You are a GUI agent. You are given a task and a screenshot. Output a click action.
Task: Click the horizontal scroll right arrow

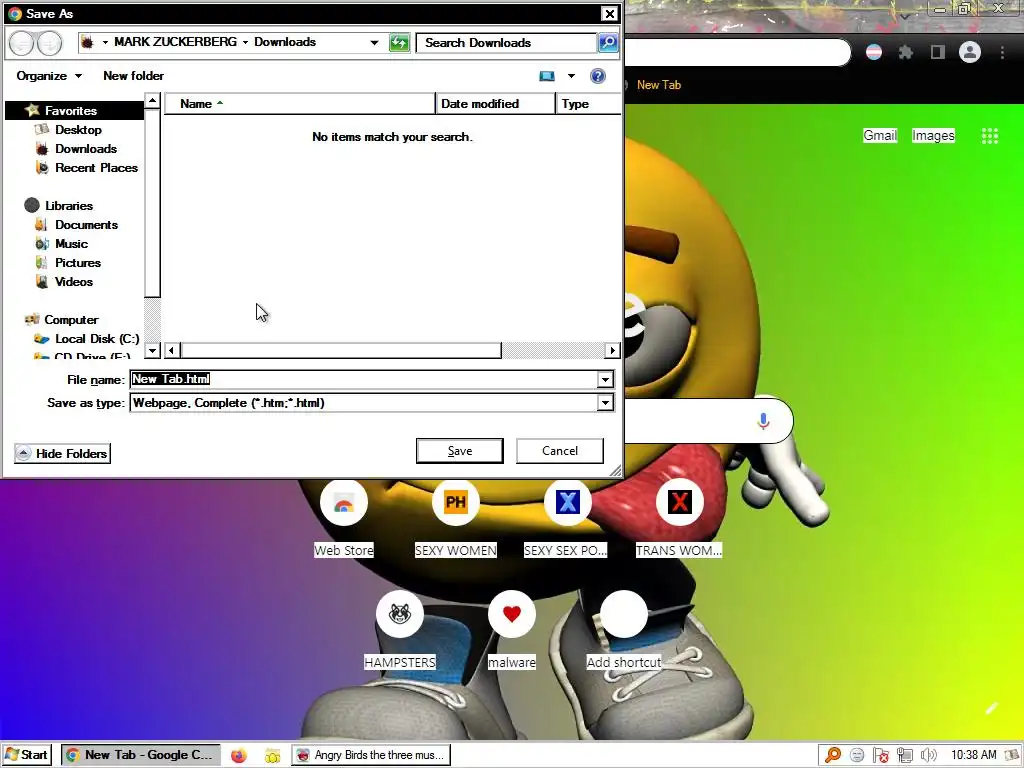click(x=612, y=350)
